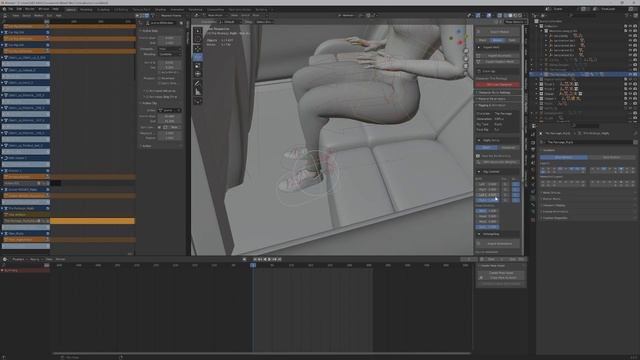
Task: Click the red button in the sidebar panel
Action: [498, 84]
